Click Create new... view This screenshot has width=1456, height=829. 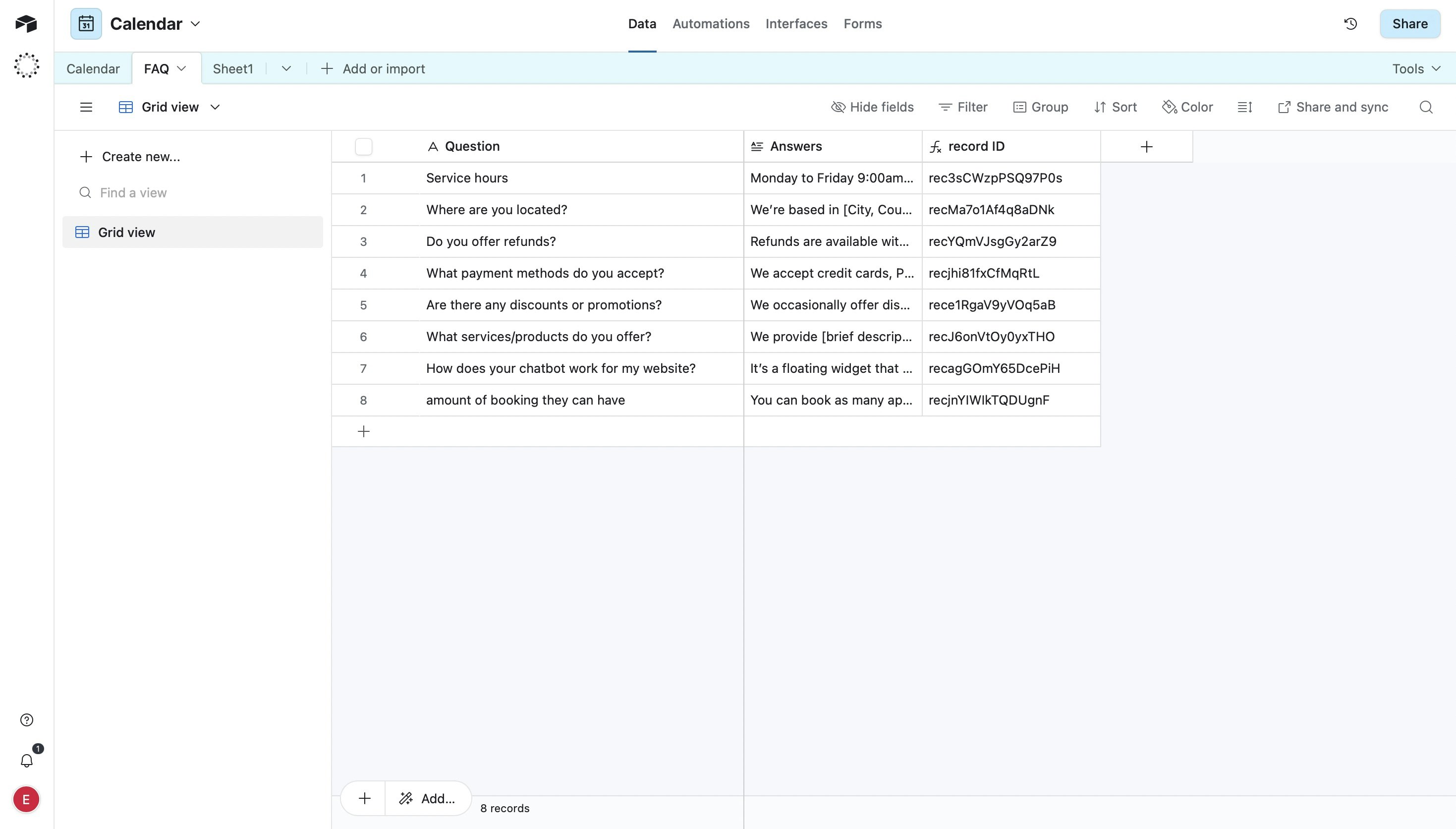(130, 157)
